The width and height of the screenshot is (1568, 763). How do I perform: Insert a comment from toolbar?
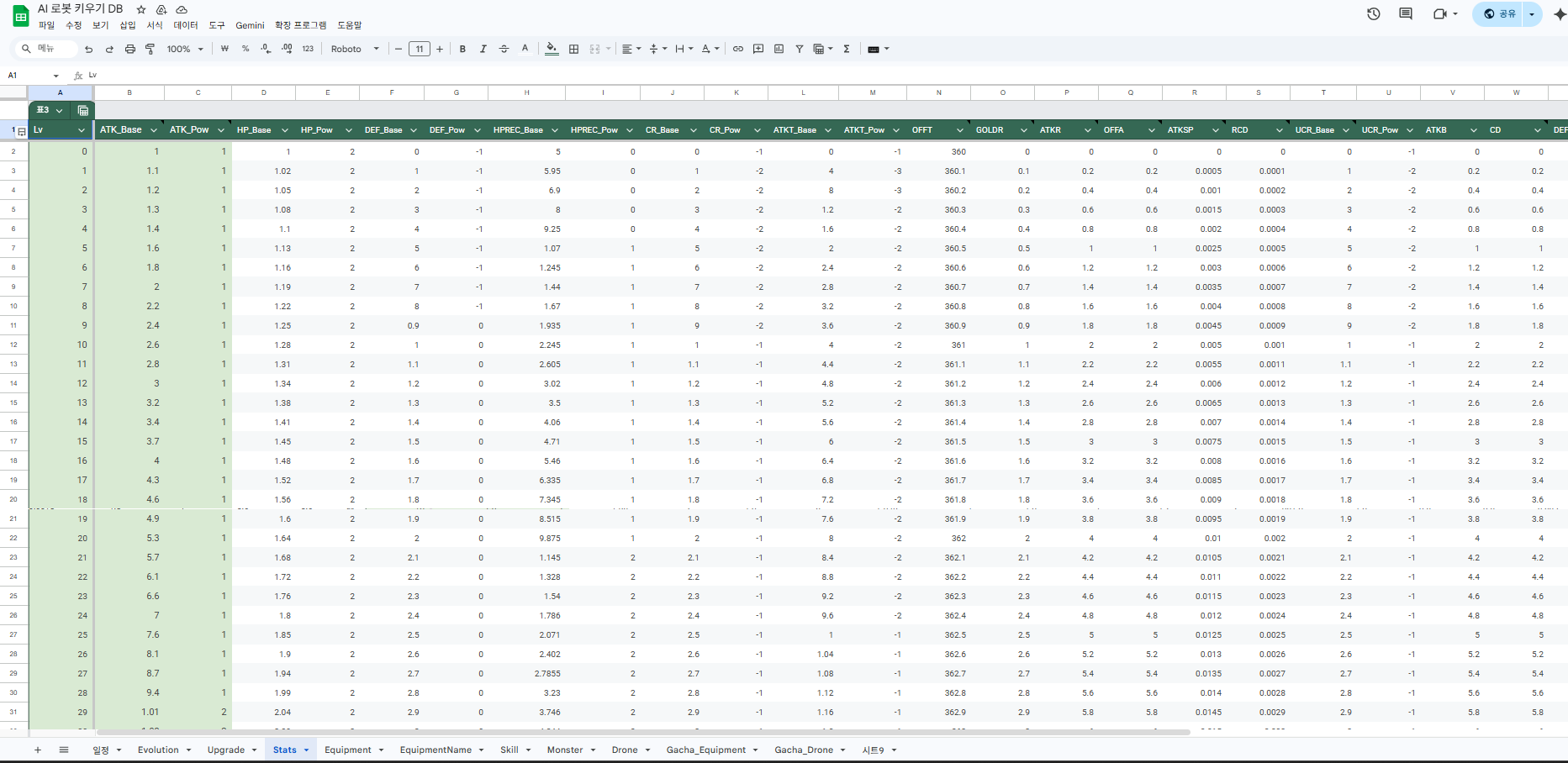[x=758, y=49]
